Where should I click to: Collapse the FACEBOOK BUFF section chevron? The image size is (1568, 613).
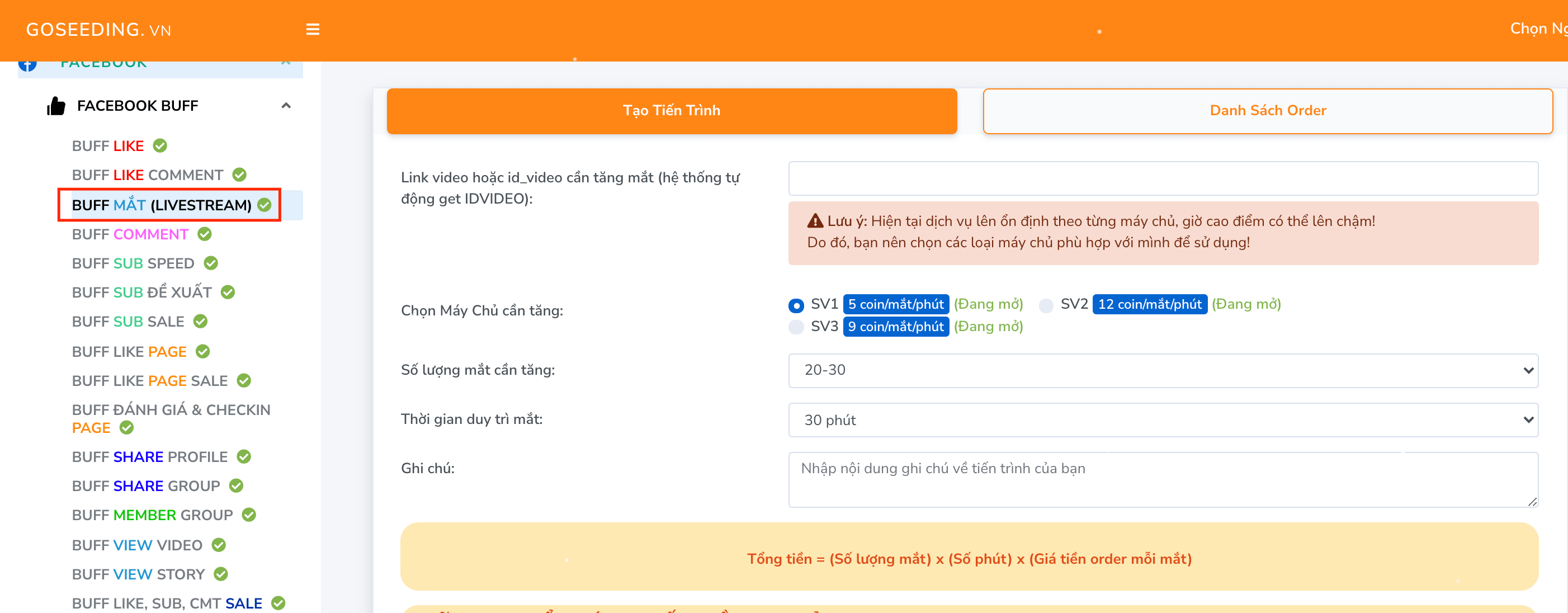(286, 106)
